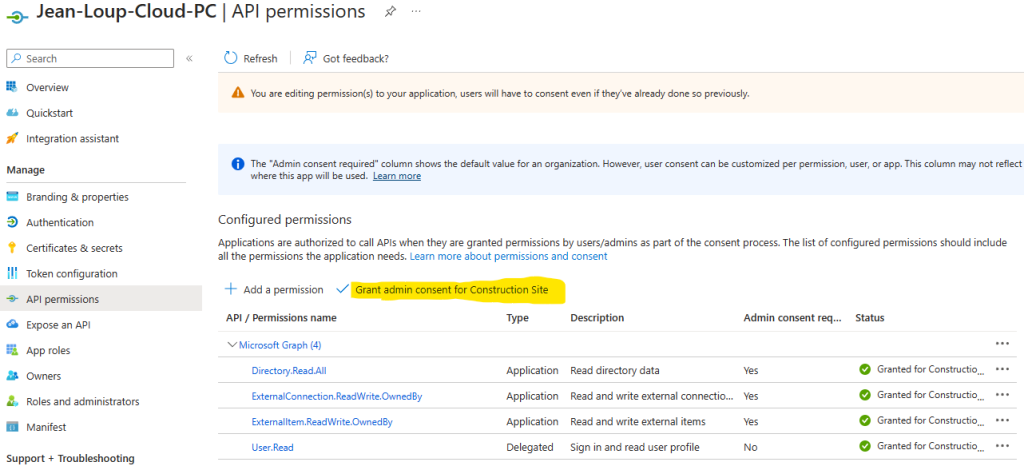Click the Admin consent req... column header
Viewport: 1024px width, 470px height.
coord(793,318)
